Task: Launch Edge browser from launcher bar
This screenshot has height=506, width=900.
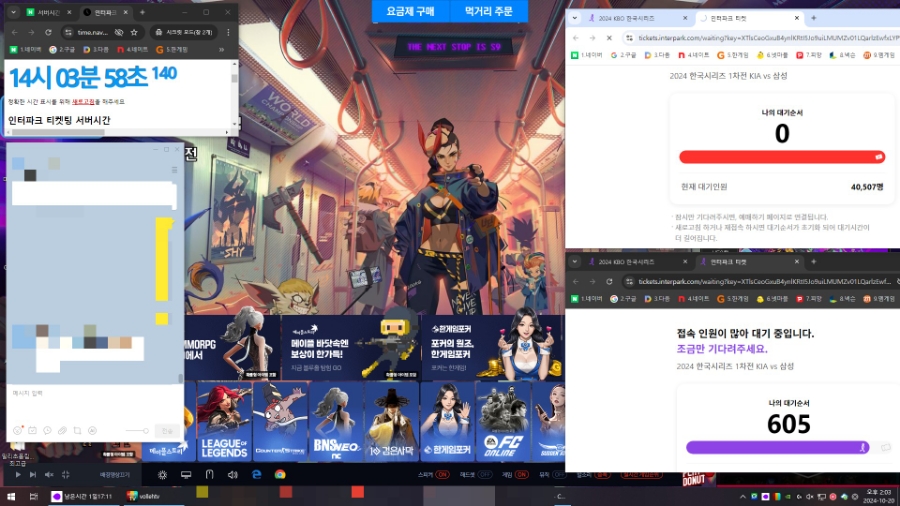Action: 257,474
